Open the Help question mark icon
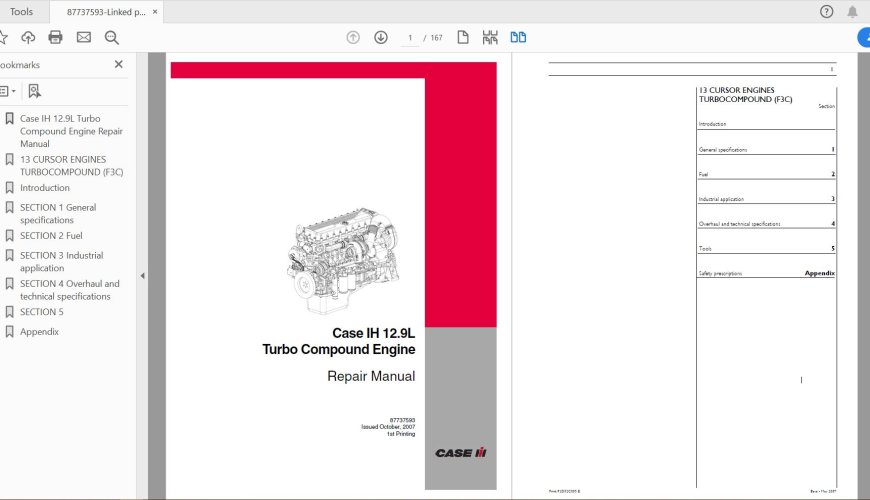Viewport: 870px width, 500px height. 826,12
